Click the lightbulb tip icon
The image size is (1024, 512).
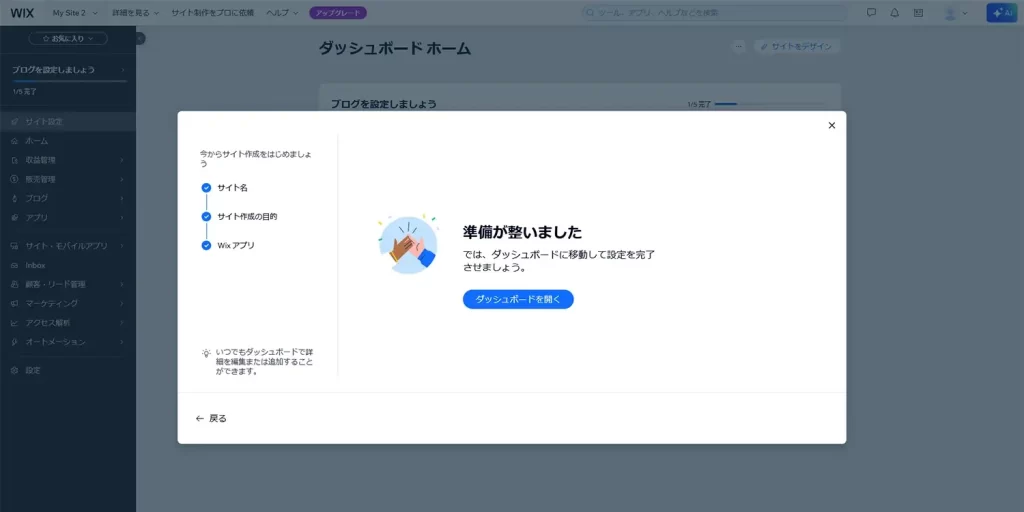[x=206, y=353]
